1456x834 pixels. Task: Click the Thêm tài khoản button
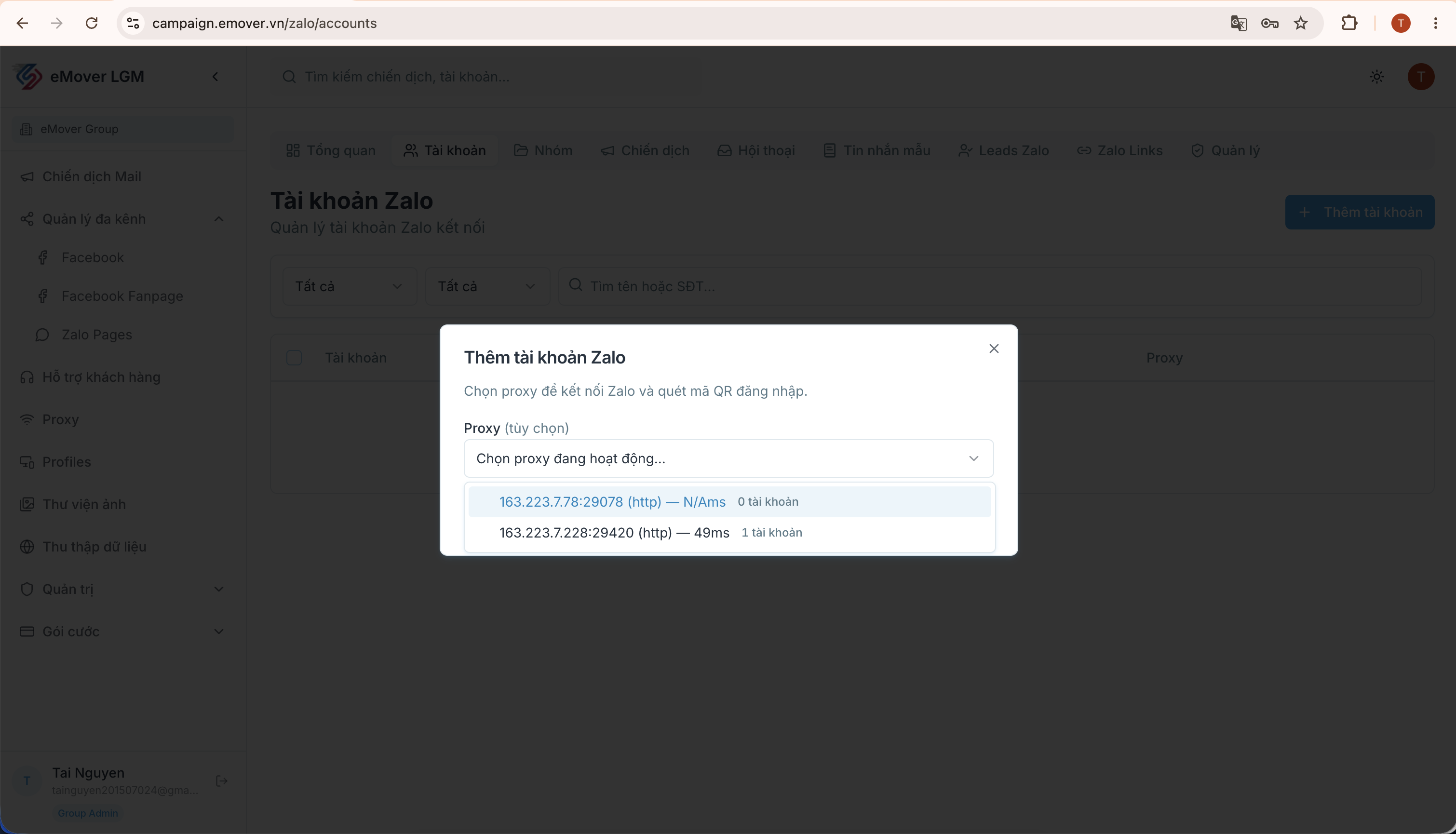coord(1360,213)
